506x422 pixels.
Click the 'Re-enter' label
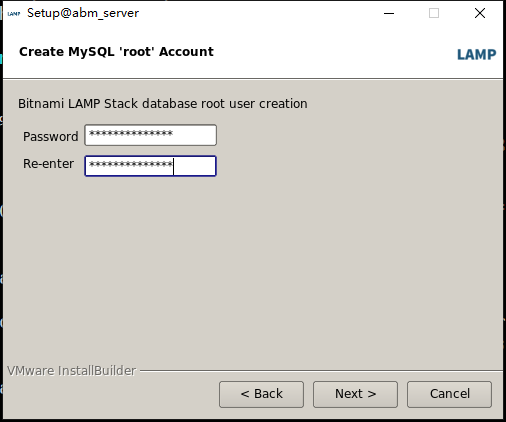click(x=48, y=164)
